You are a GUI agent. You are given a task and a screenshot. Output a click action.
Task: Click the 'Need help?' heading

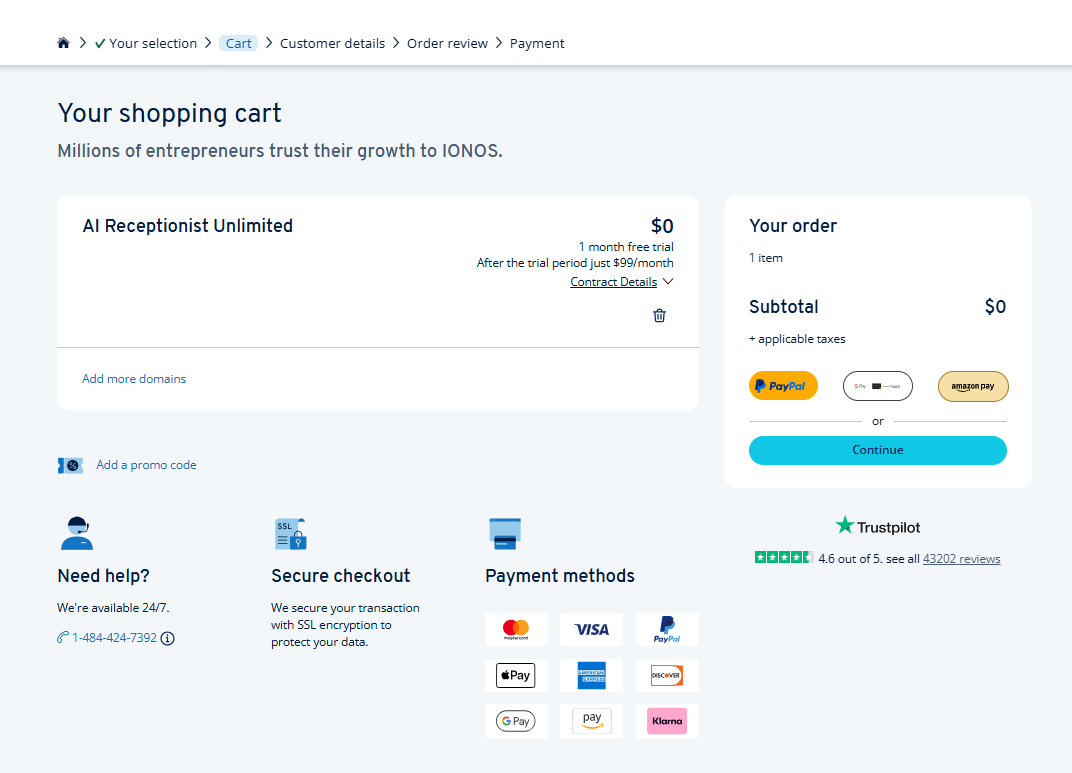[103, 575]
